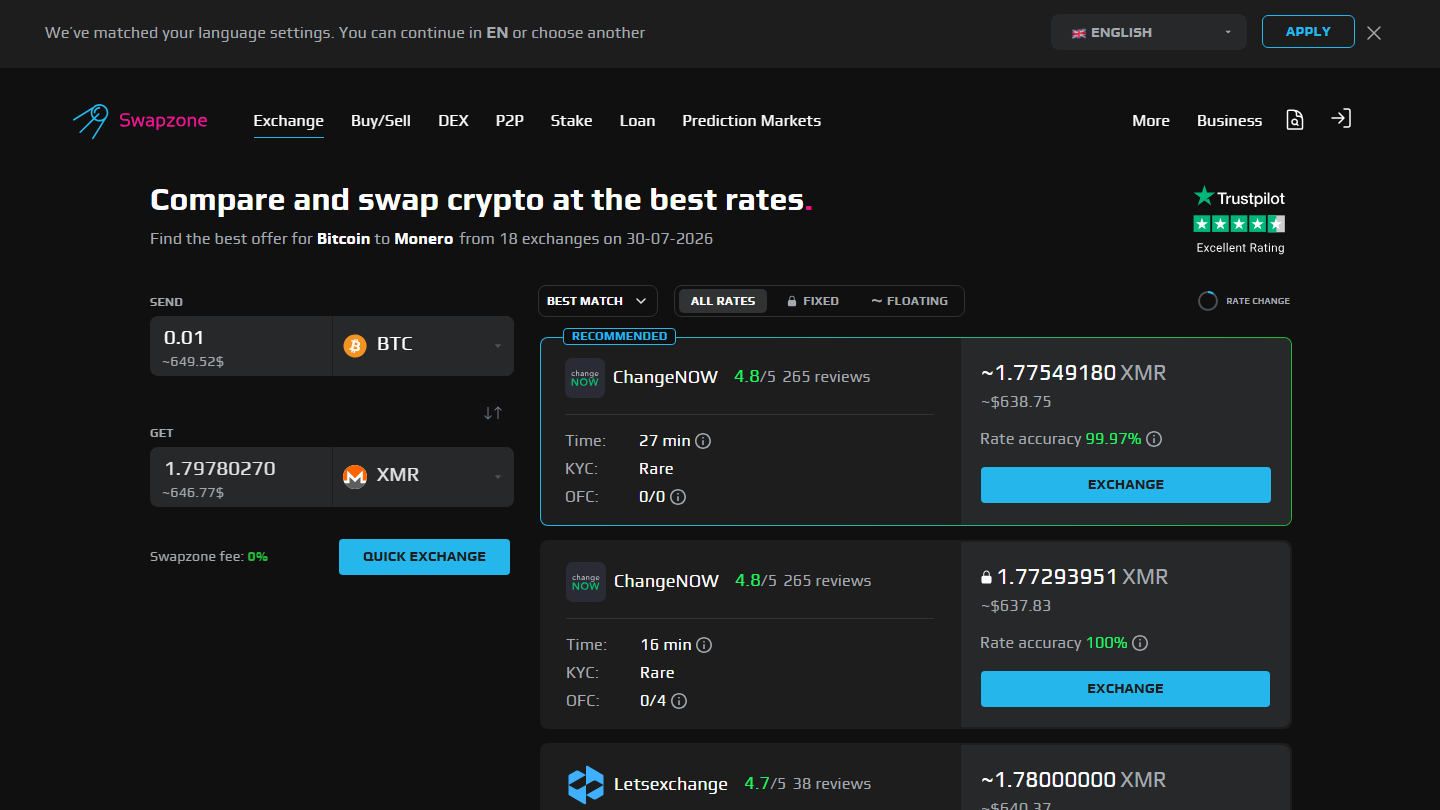Click the Letsexchange logo icon
The image size is (1440, 810).
[x=586, y=784]
